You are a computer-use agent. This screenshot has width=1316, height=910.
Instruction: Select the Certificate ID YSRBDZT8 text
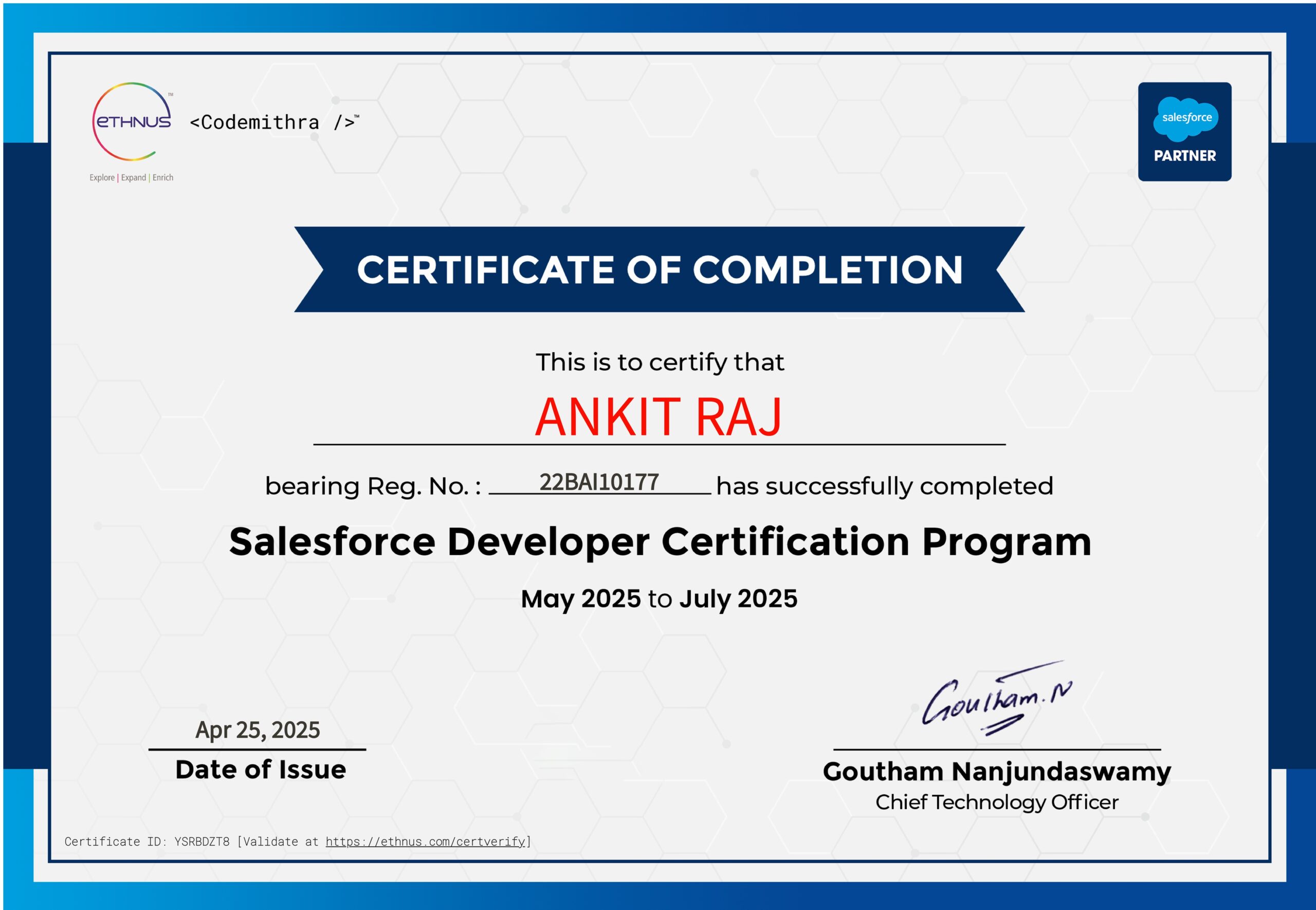(202, 842)
